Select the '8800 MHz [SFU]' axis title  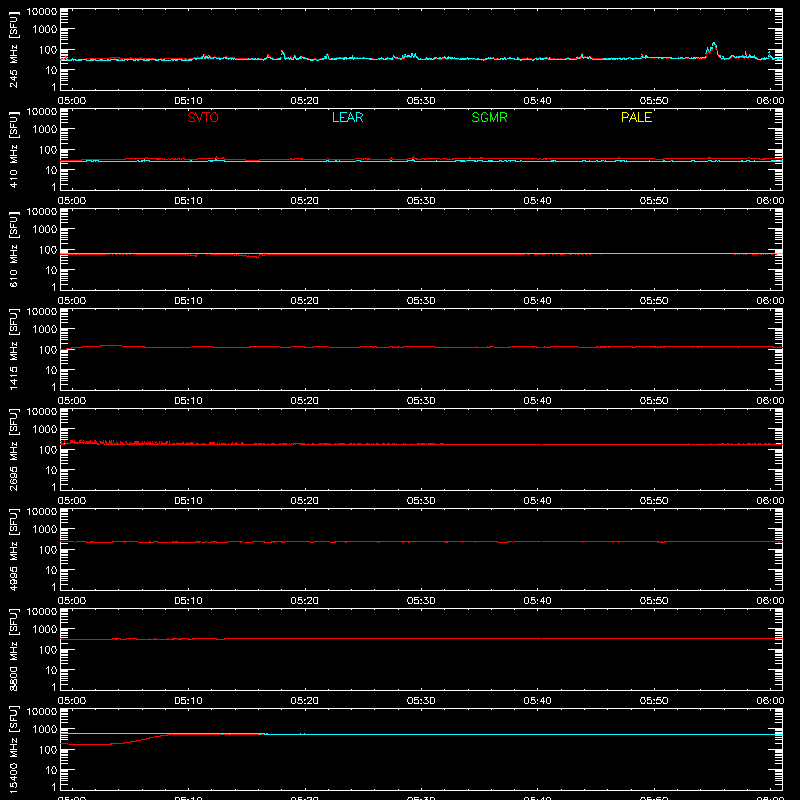[x=13, y=649]
